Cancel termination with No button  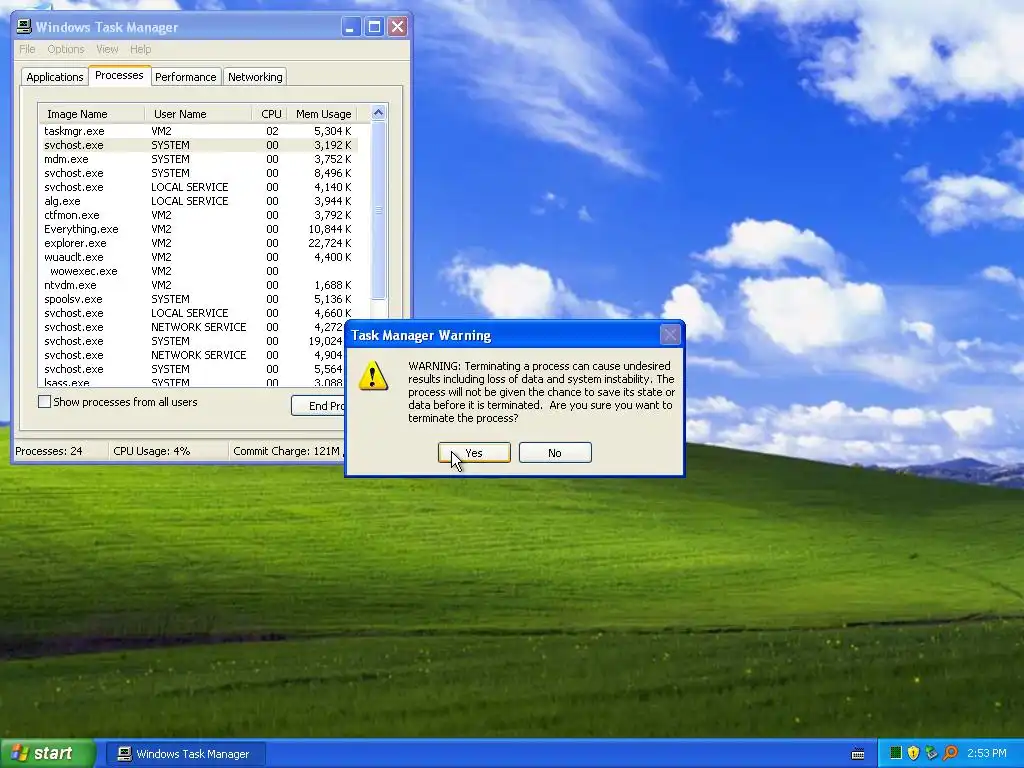[x=555, y=453]
